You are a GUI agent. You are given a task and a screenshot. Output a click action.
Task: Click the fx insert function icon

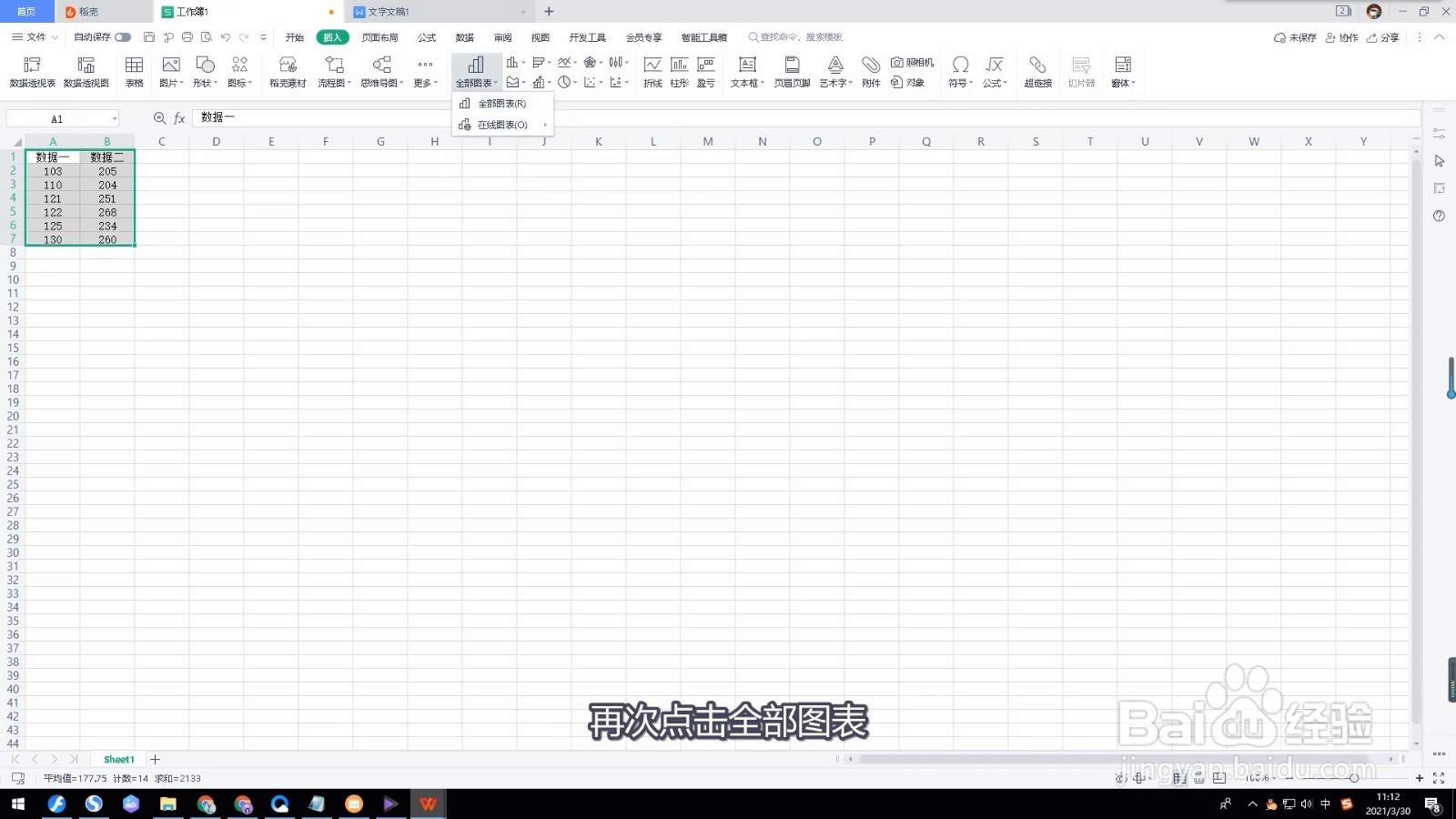point(179,118)
